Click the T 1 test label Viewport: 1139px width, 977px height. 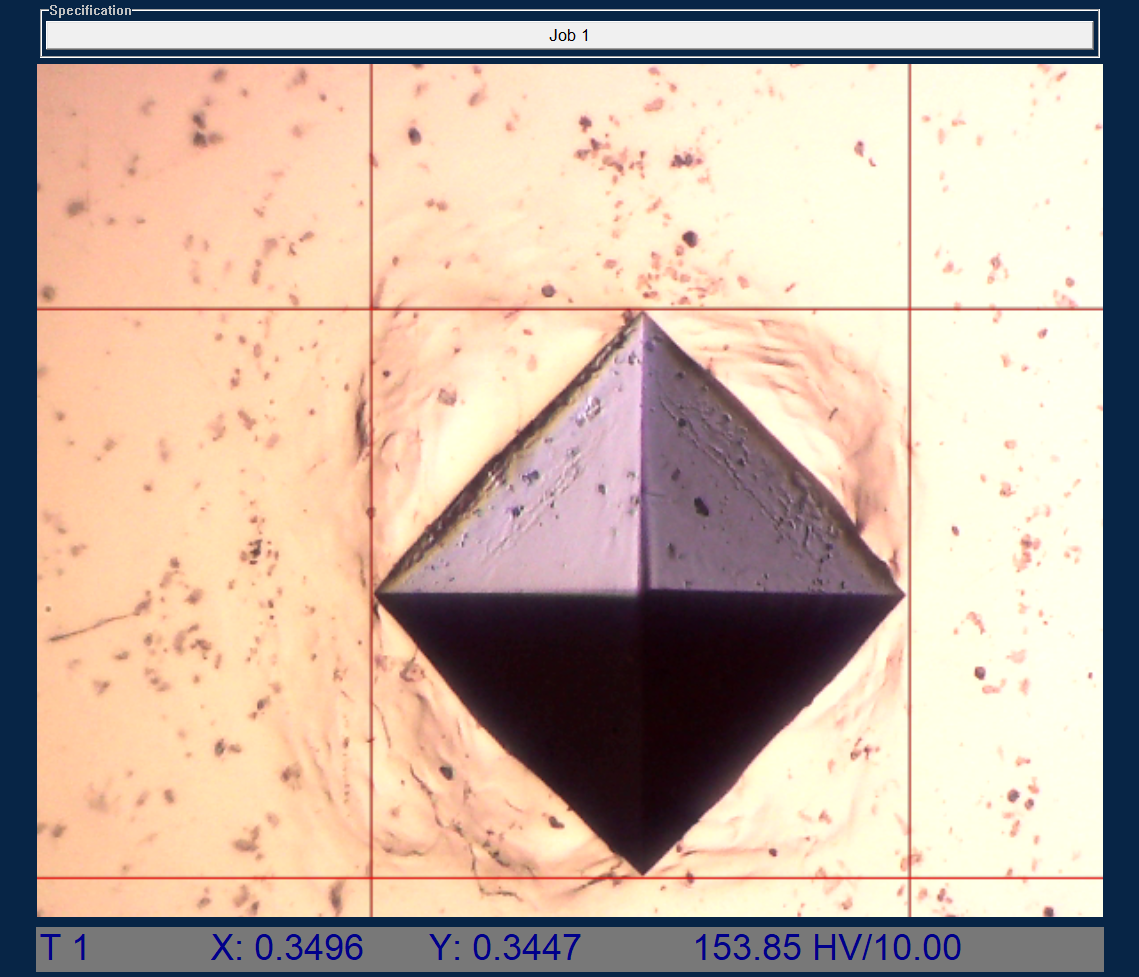pyautogui.click(x=64, y=948)
